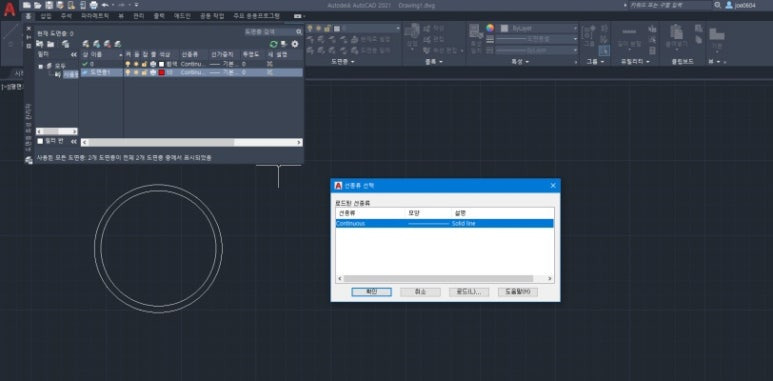Screen dimensions: 773x381
Task: Open the AutoCAD application menu logo
Action: pyautogui.click(x=9, y=10)
